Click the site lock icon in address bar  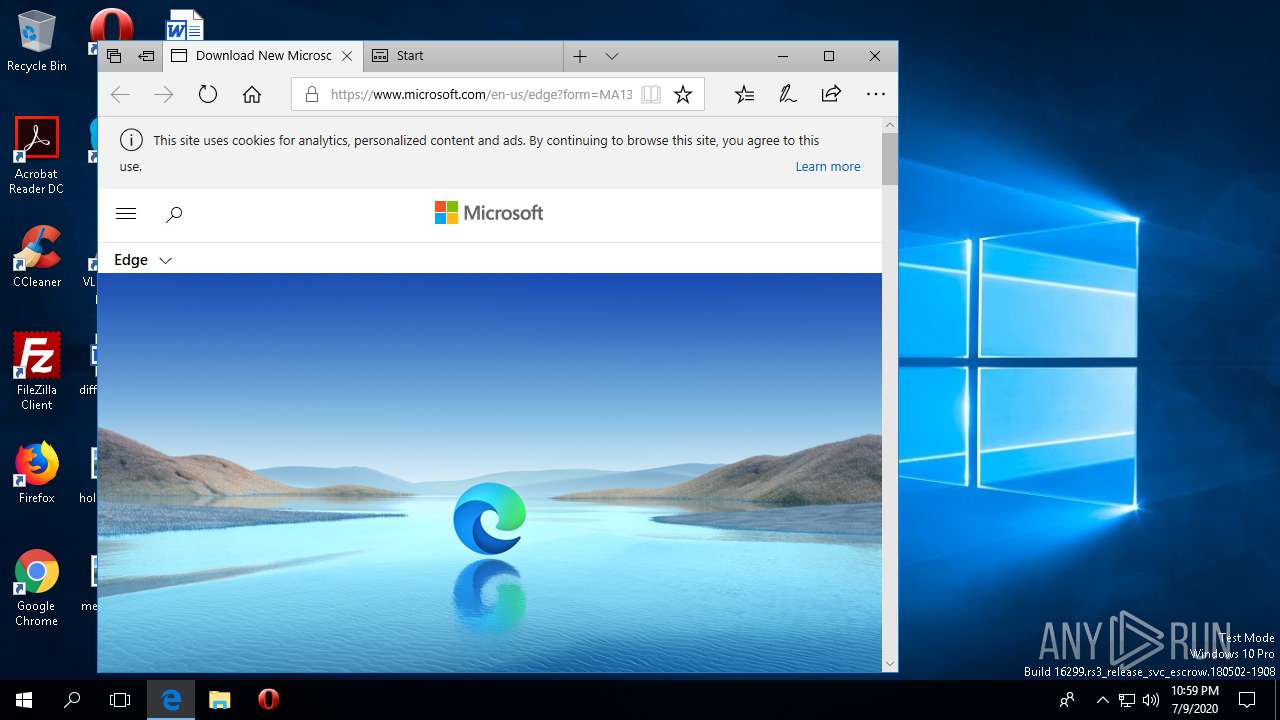311,95
